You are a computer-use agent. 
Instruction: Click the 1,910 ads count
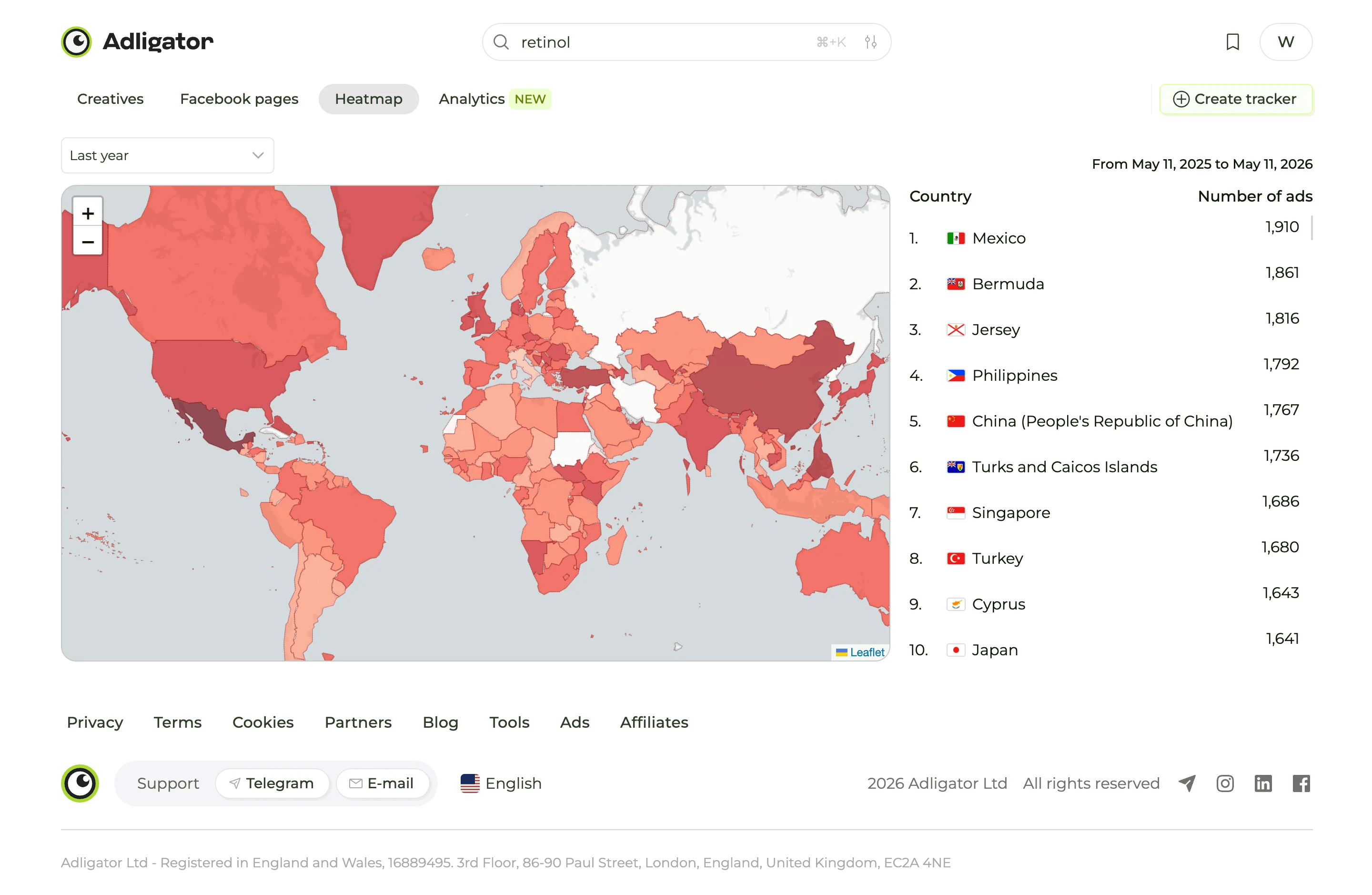pos(1282,227)
